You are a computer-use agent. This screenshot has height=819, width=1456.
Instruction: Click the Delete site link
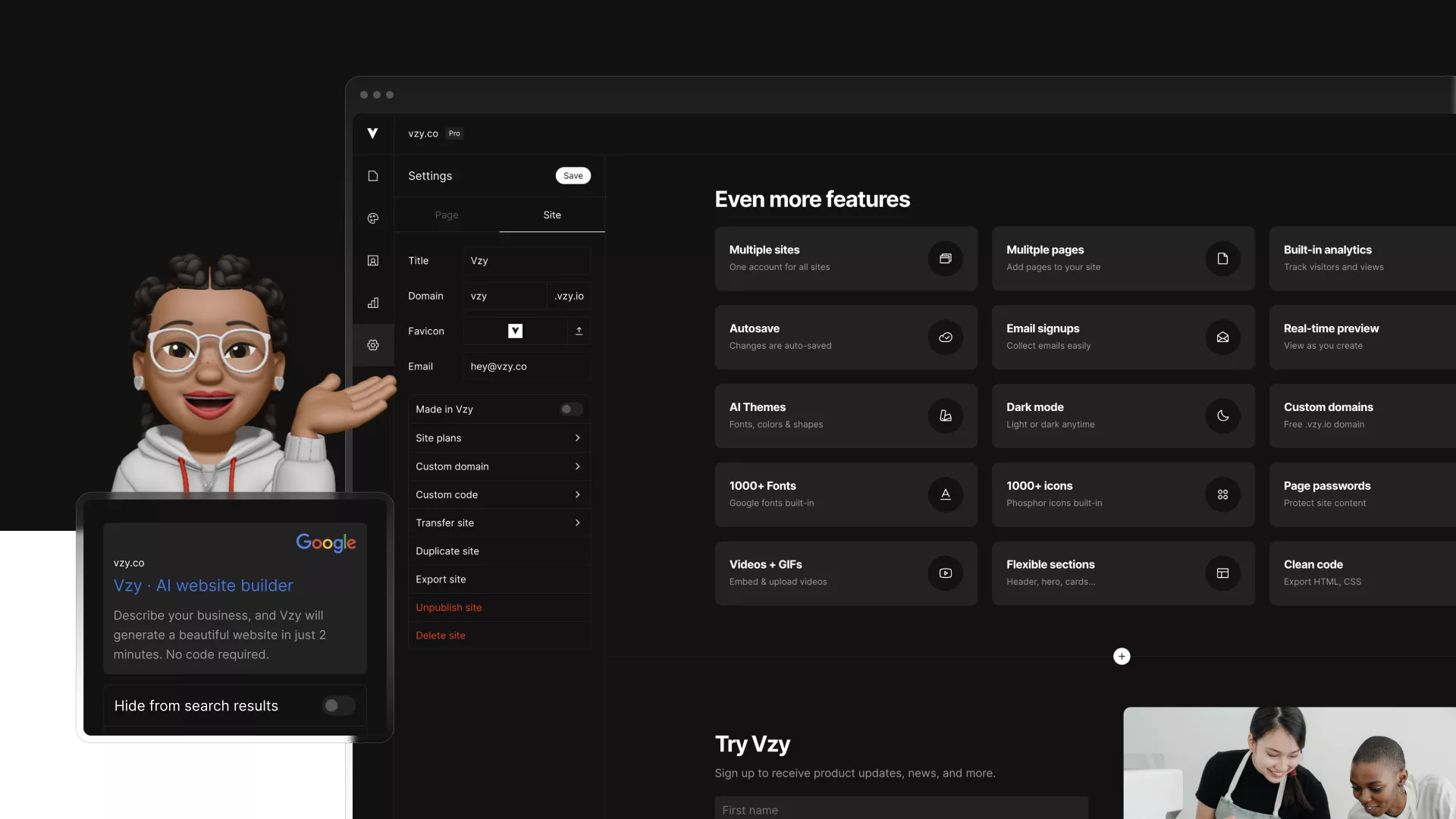tap(441, 635)
